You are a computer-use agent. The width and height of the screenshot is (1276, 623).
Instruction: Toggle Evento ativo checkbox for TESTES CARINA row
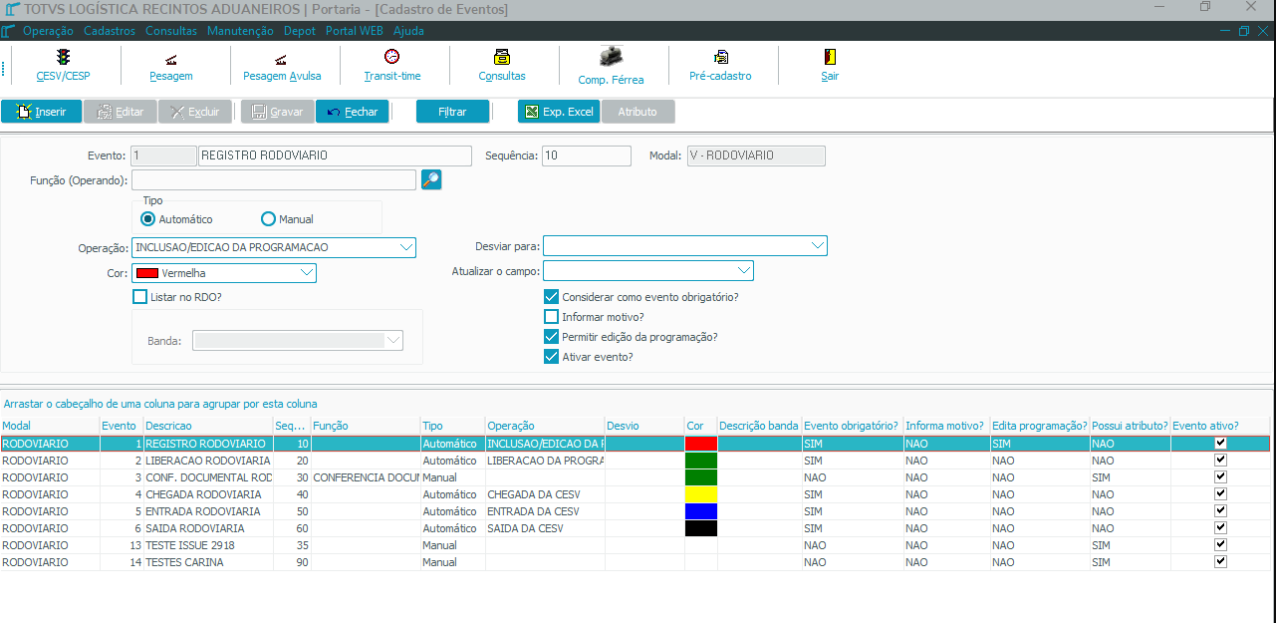click(1220, 561)
